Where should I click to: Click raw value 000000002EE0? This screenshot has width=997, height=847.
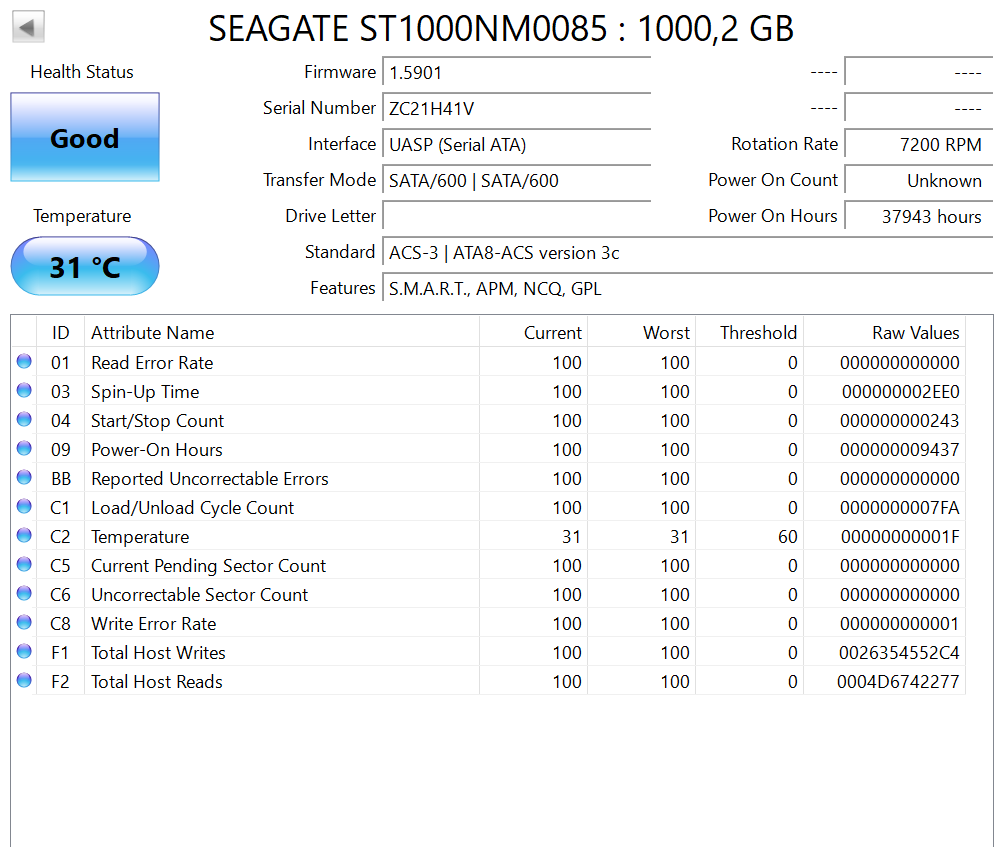[x=900, y=392]
